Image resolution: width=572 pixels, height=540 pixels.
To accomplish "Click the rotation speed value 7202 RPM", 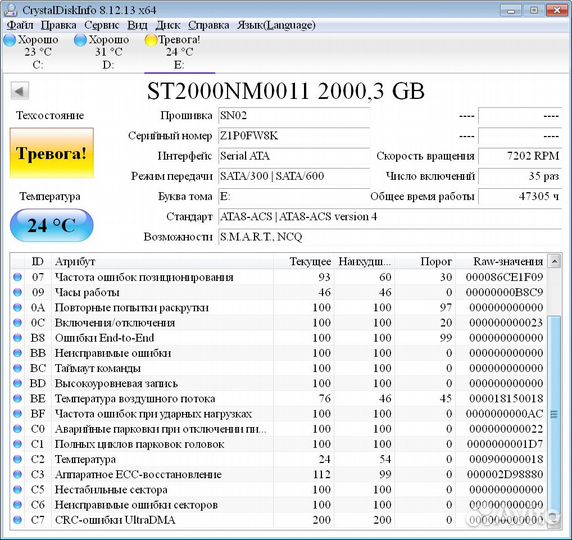I will tap(520, 156).
